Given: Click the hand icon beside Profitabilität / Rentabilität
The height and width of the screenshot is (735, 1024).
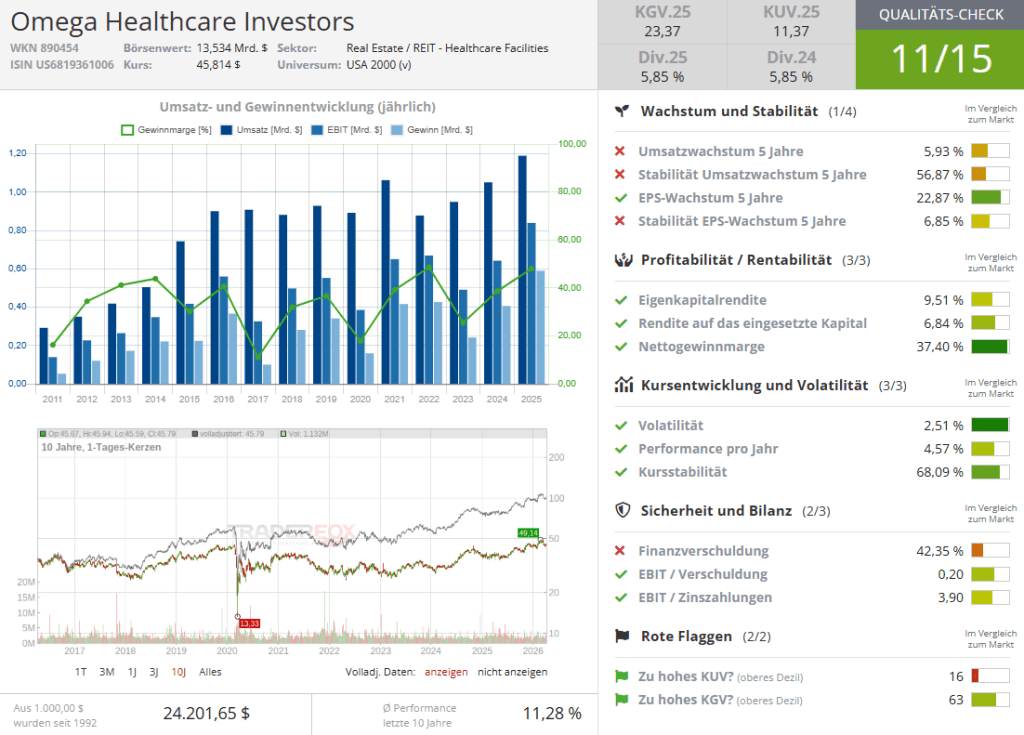Looking at the screenshot, I should (622, 260).
